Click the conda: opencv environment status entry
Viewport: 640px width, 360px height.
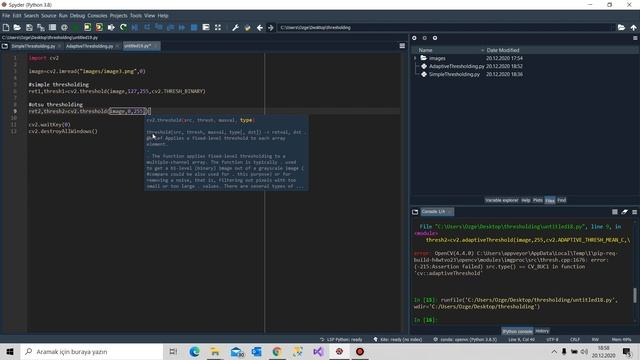[465, 340]
